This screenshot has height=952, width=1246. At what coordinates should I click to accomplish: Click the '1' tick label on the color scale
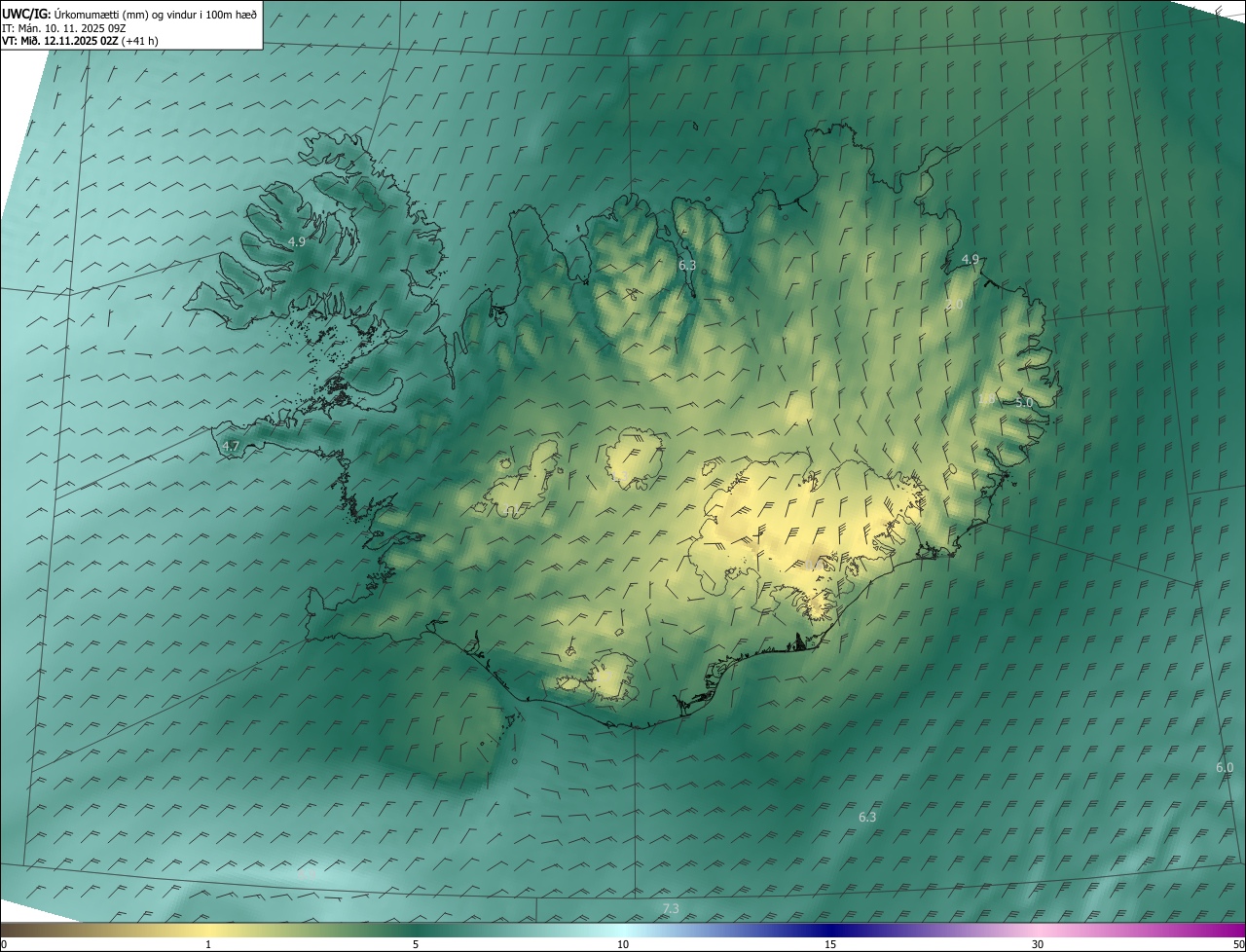coord(208,944)
